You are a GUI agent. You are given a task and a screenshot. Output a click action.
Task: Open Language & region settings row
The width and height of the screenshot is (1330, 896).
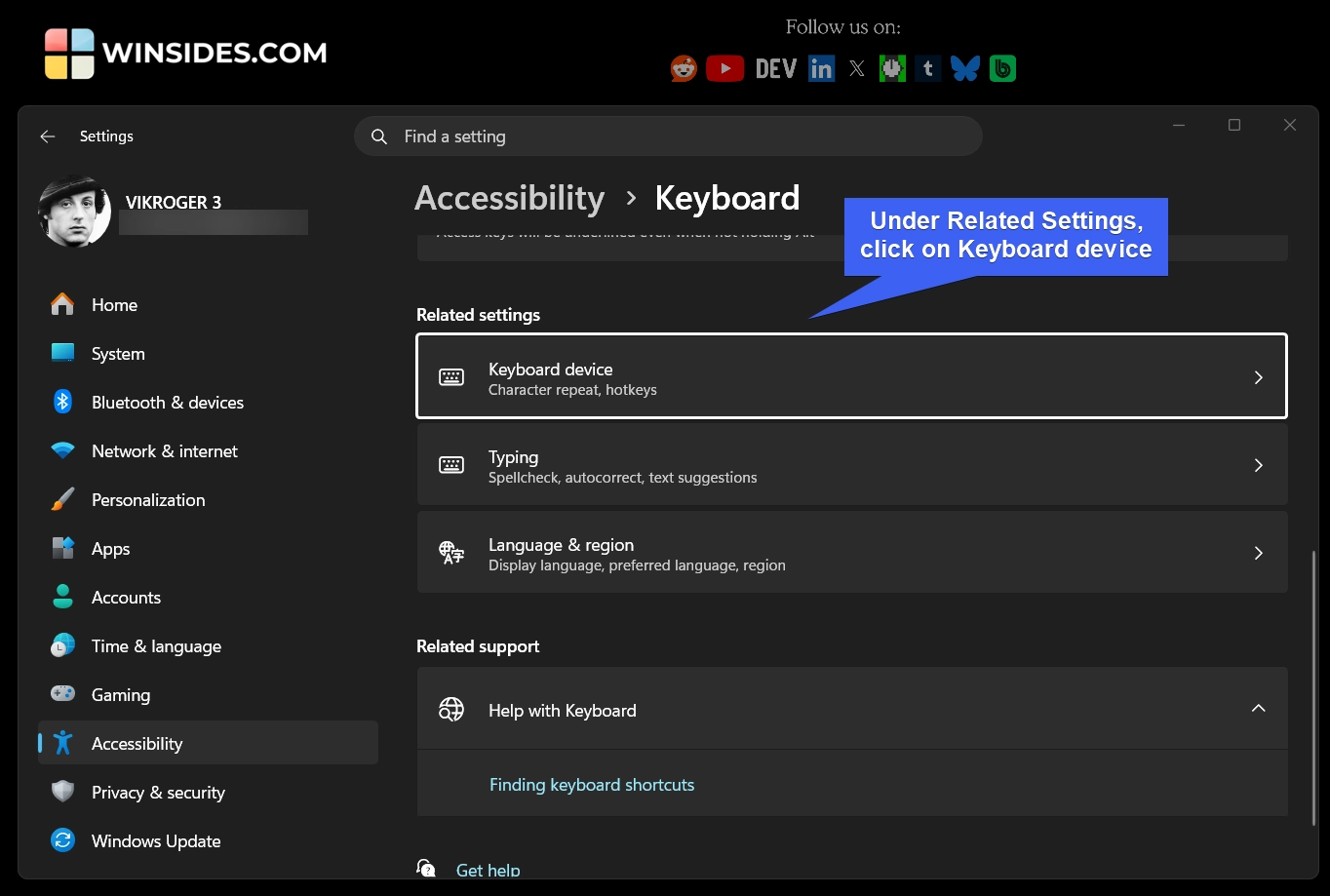(852, 553)
